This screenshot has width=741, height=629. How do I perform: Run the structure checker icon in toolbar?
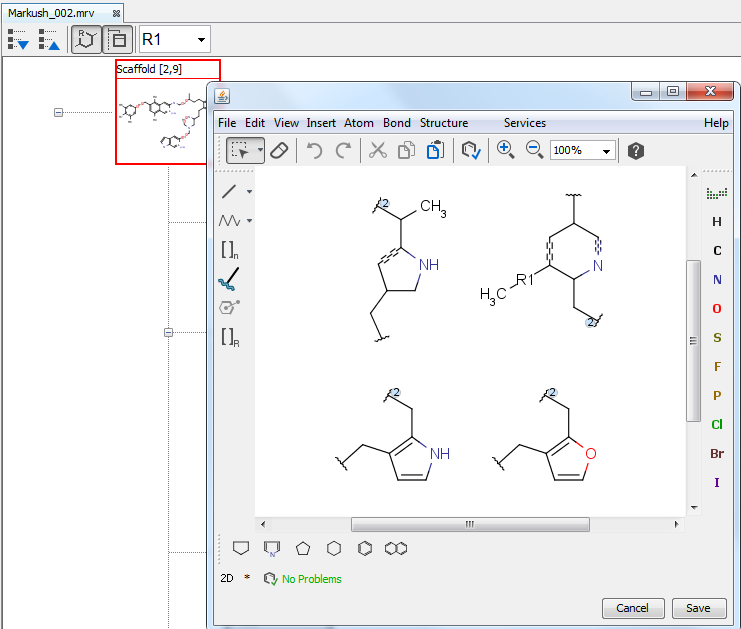(471, 150)
